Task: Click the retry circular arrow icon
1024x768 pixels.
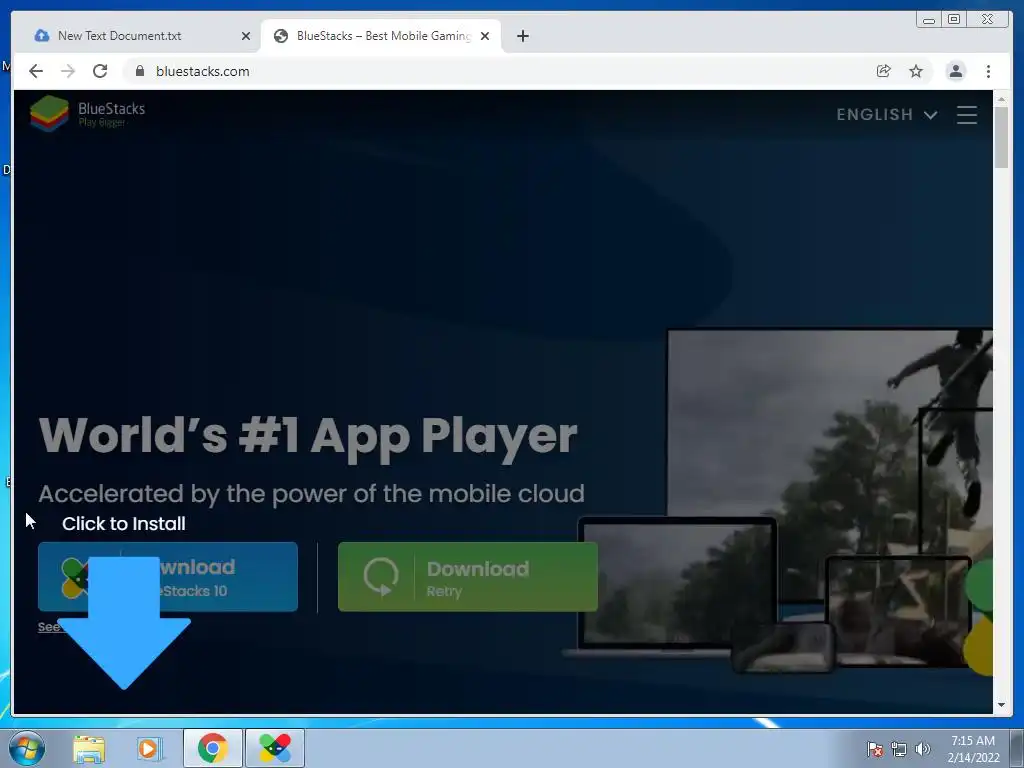Action: [x=381, y=577]
